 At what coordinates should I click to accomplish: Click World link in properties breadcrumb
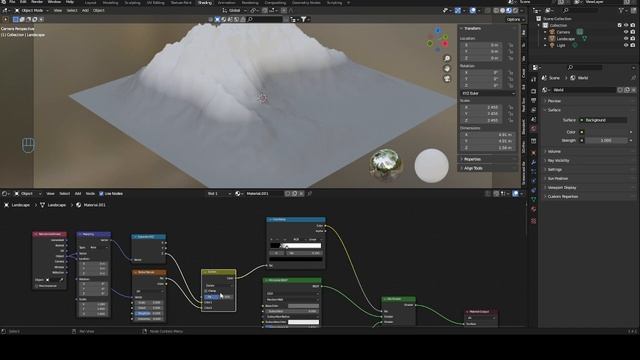(x=582, y=78)
